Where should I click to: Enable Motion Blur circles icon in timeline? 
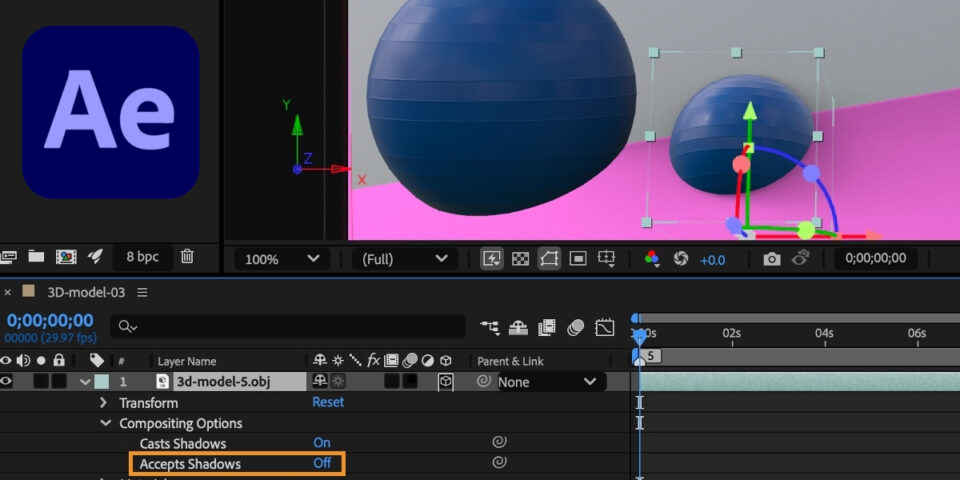pos(576,327)
